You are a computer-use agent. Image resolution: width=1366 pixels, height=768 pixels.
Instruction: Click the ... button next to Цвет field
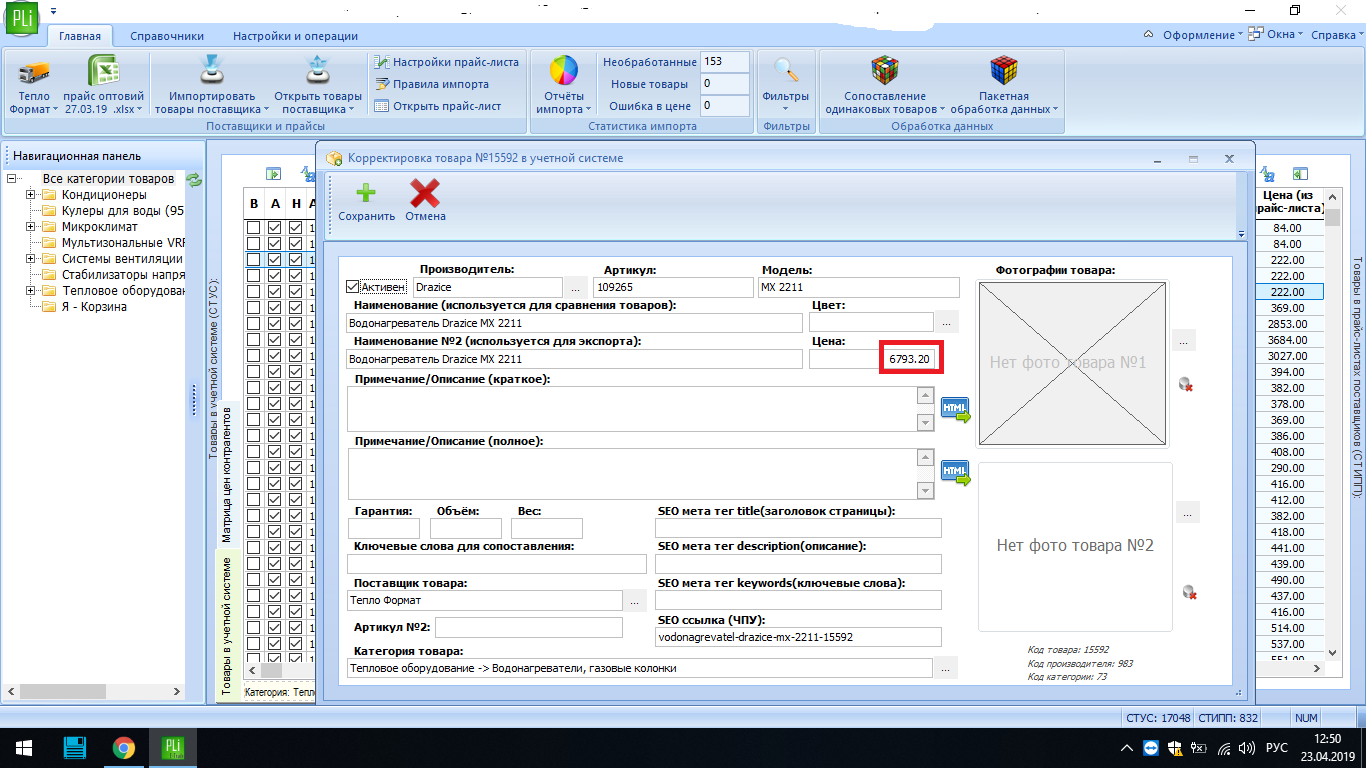coord(946,322)
